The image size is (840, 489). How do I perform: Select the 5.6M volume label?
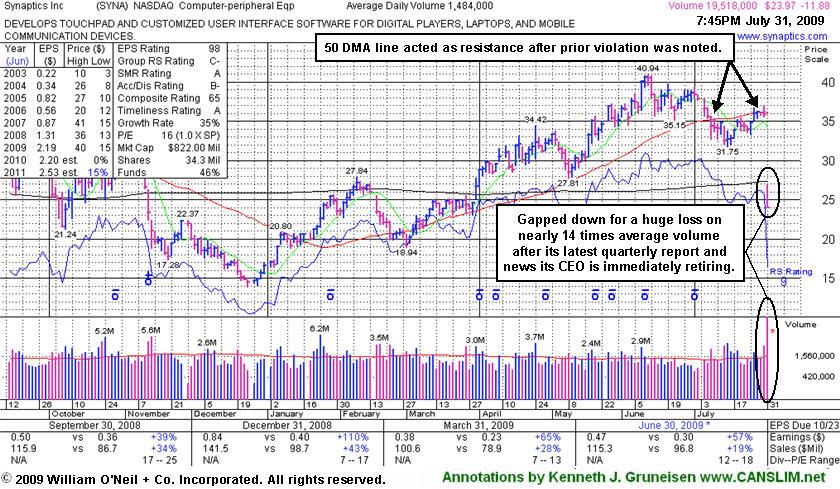coord(151,330)
